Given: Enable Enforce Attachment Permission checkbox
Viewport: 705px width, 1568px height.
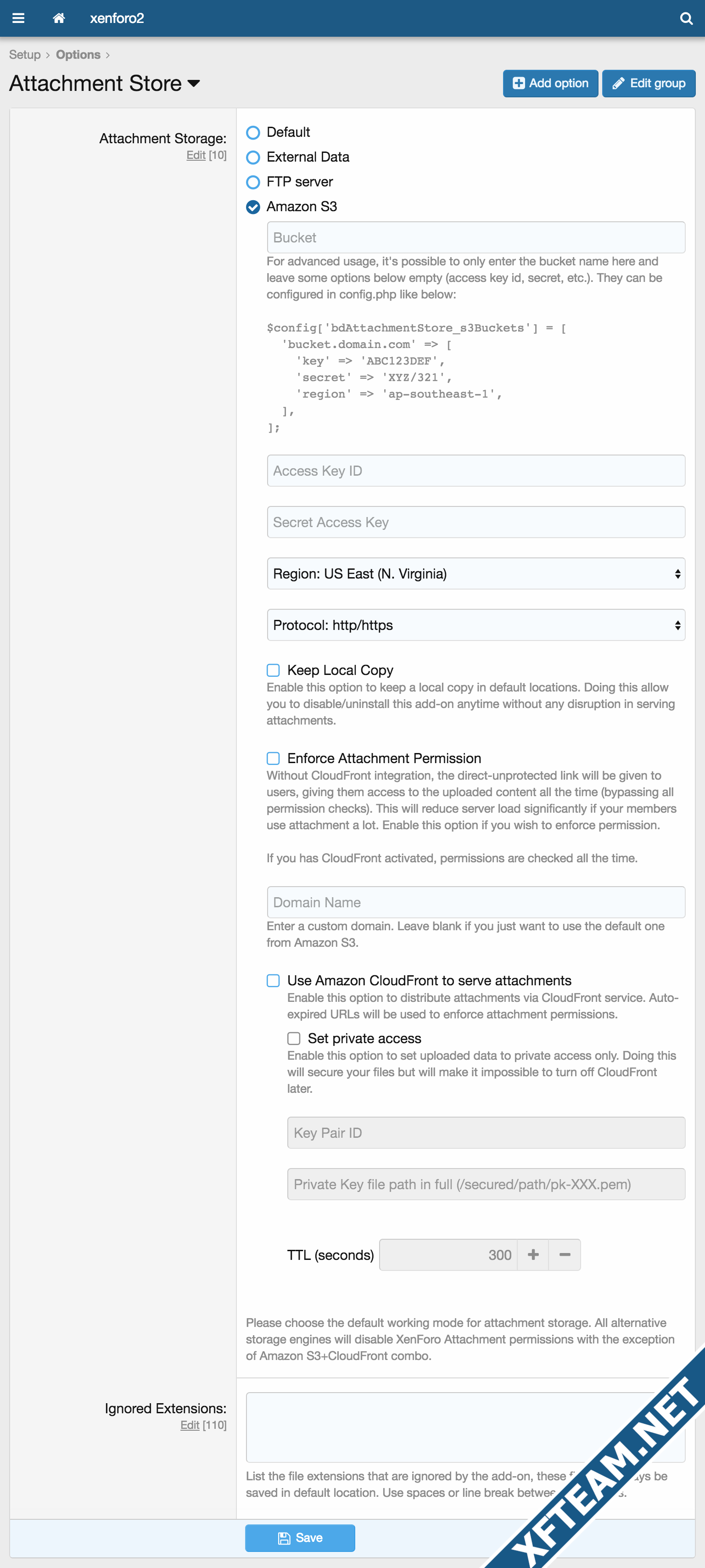Looking at the screenshot, I should pos(273,759).
